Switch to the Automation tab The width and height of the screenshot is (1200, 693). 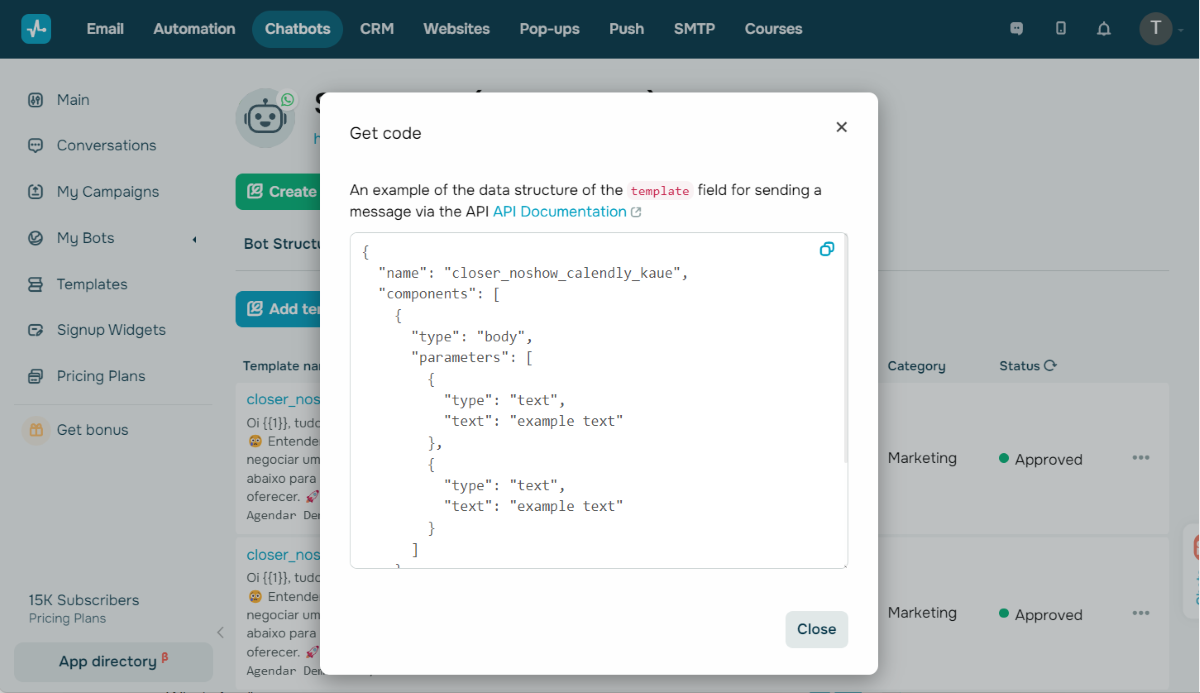point(194,29)
